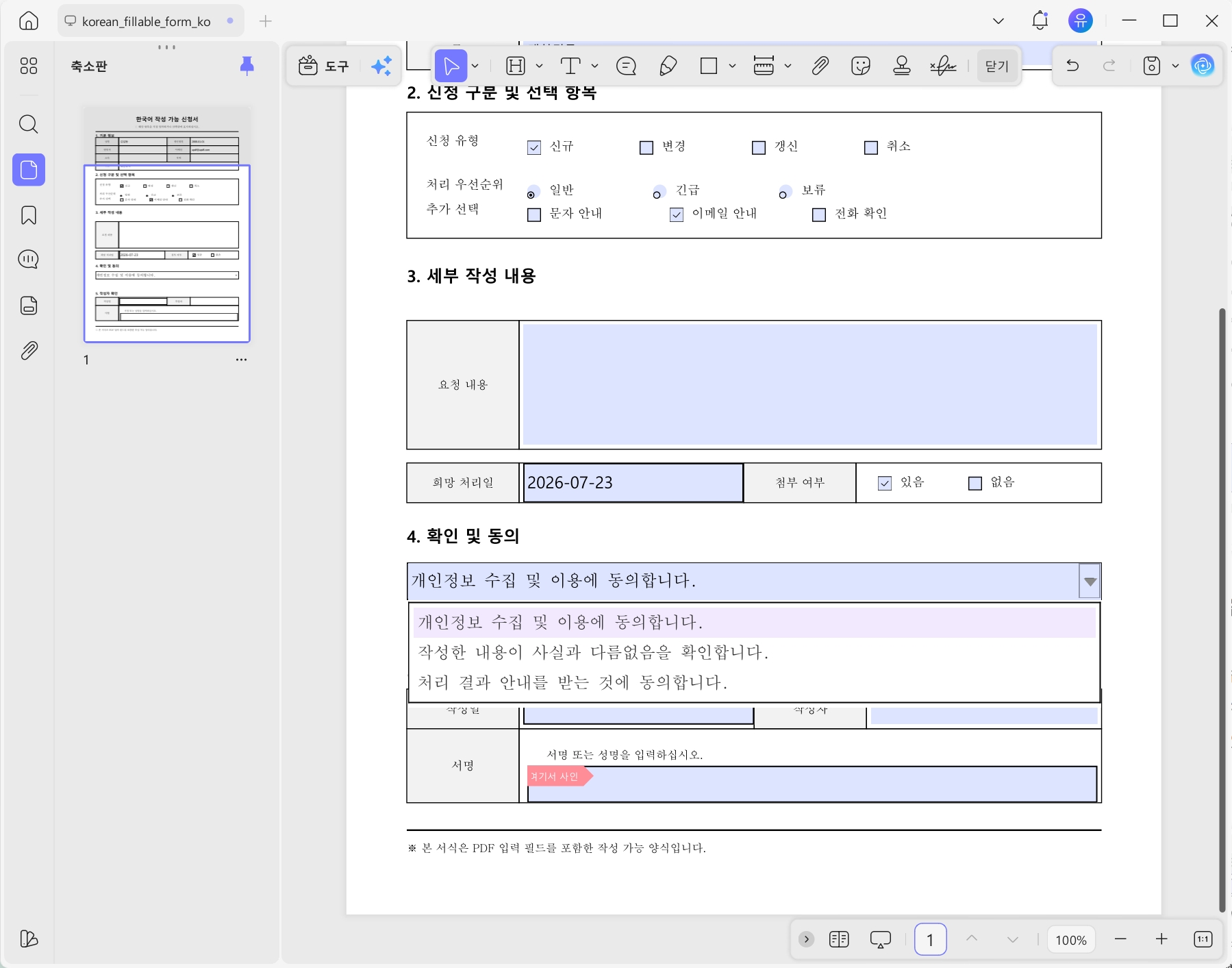Open the tab list chevron
The height and width of the screenshot is (968, 1232).
pos(998,21)
